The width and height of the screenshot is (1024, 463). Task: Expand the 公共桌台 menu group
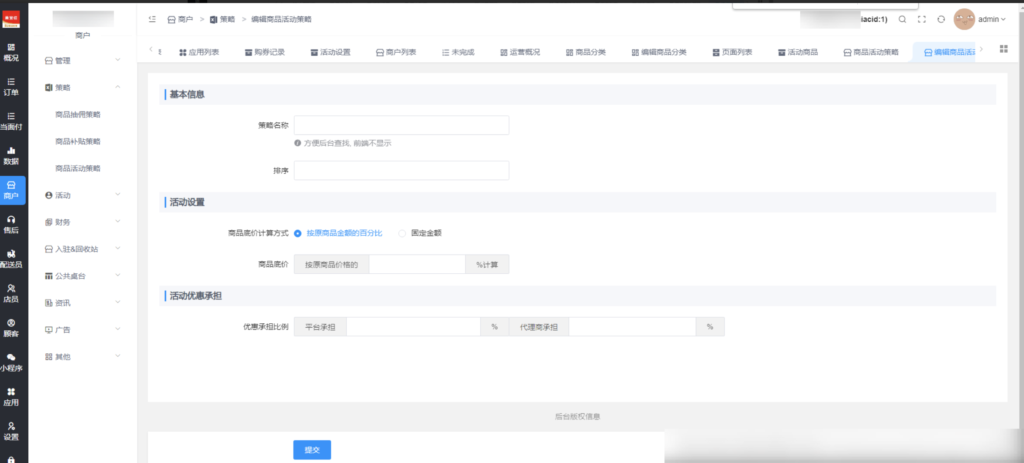point(82,276)
